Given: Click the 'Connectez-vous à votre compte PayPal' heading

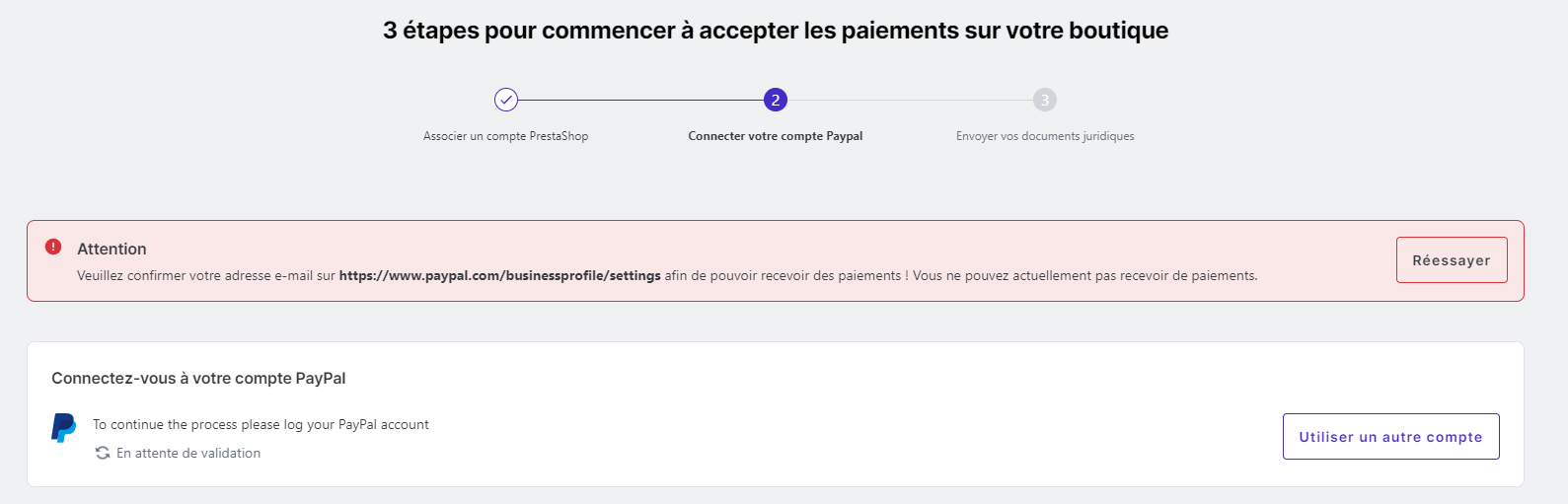Looking at the screenshot, I should click(x=198, y=379).
